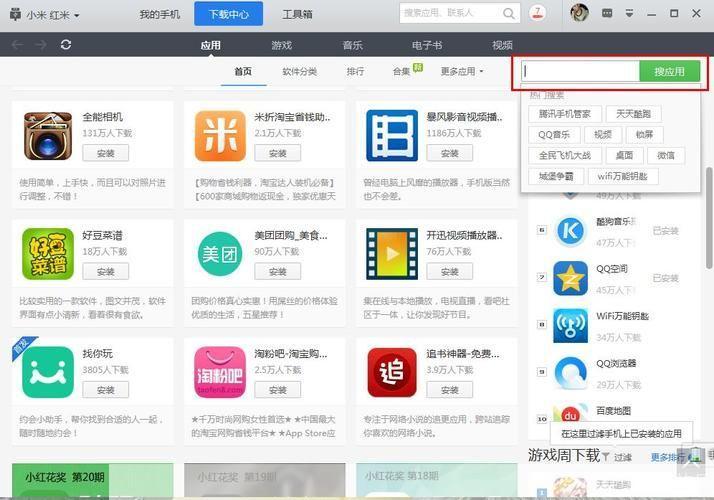The height and width of the screenshot is (500, 714).
Task: Choose hot search tag 锁屏
Action: [644, 135]
